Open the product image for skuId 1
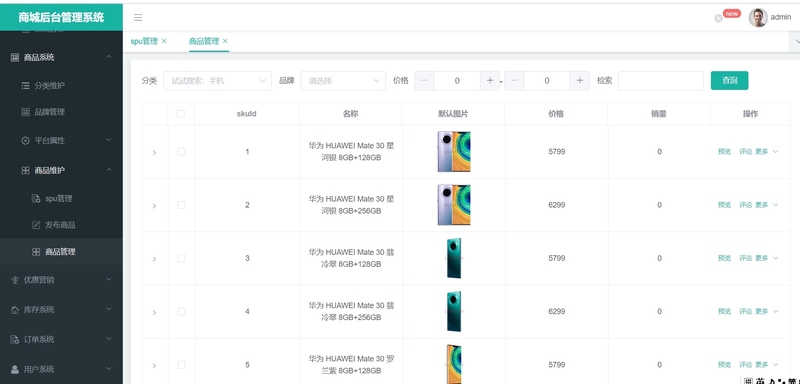 tap(454, 151)
